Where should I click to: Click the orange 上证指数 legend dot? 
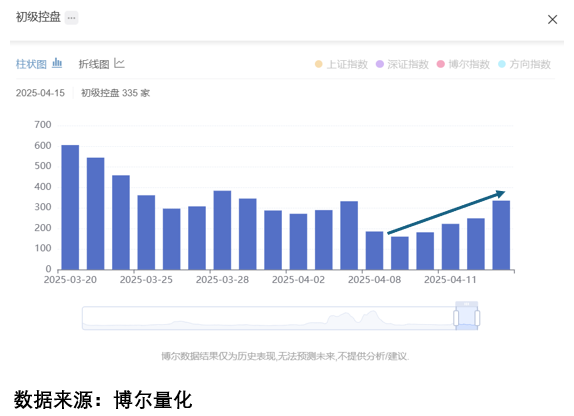[x=318, y=64]
